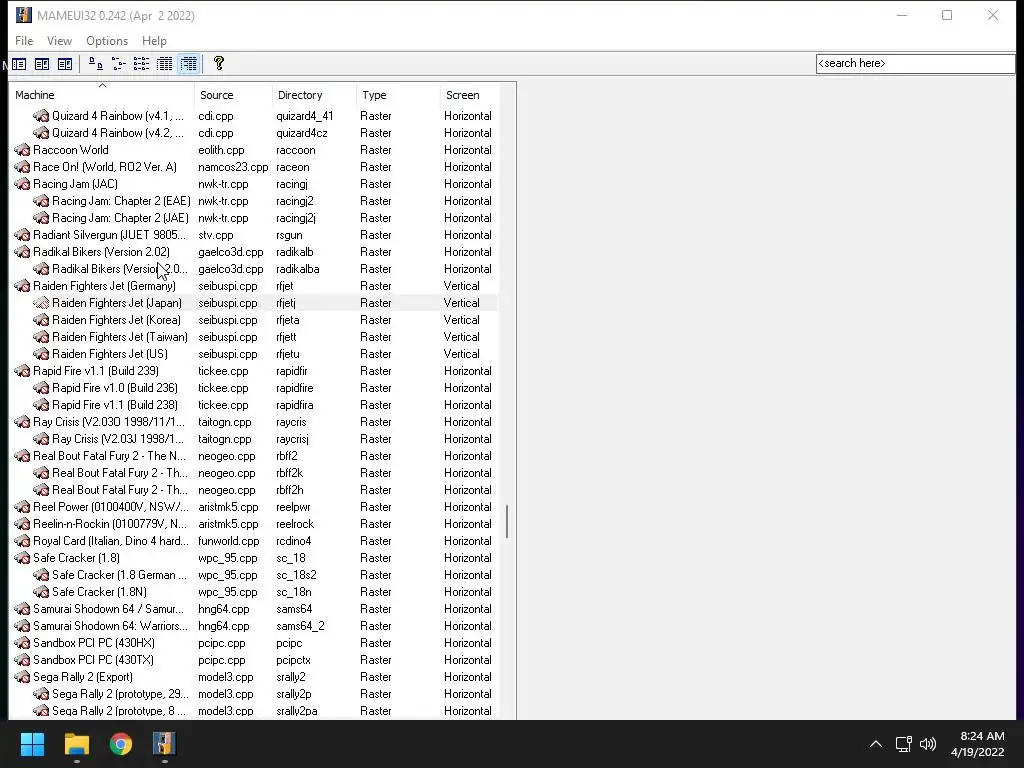Open the volume control tray icon
1024x768 pixels.
[x=927, y=744]
